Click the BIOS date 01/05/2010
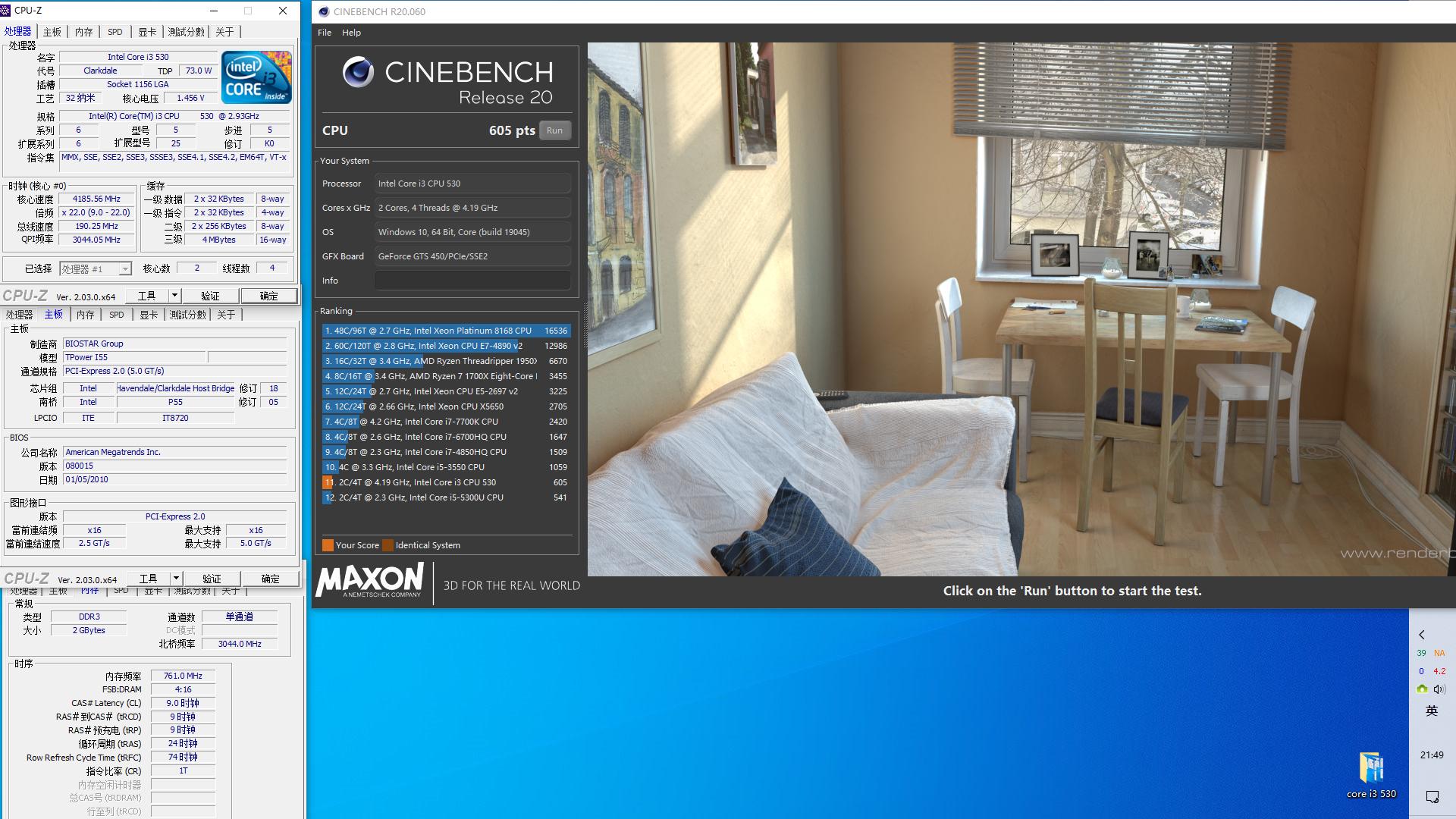Viewport: 1456px width, 819px height. click(x=175, y=480)
